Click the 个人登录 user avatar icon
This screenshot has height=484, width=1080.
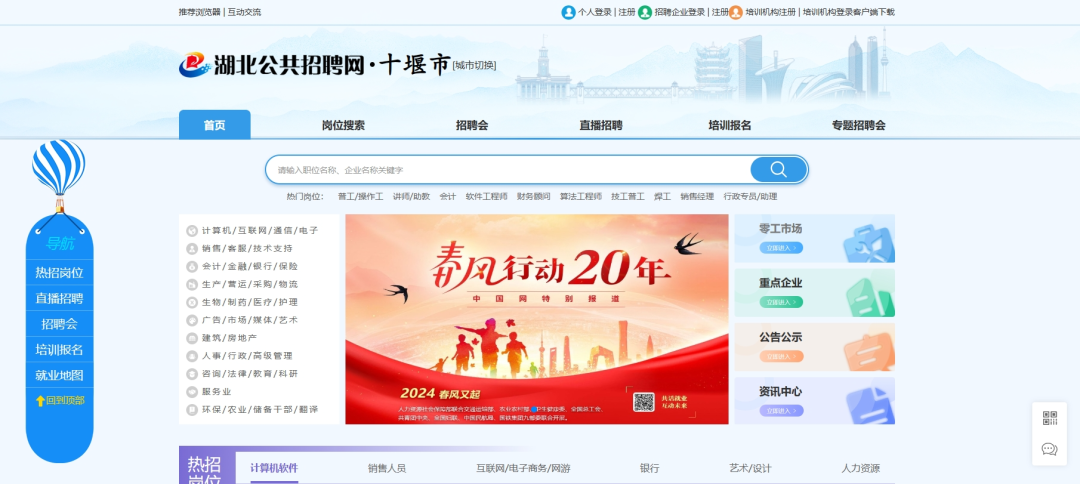click(x=568, y=12)
